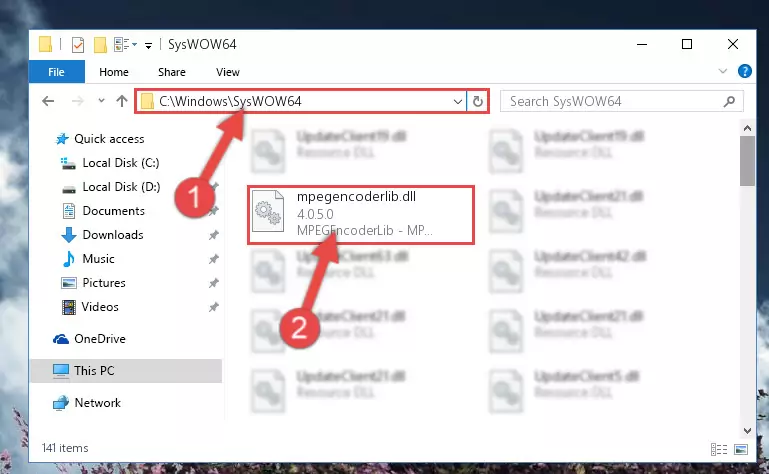
Task: Go up one folder level
Action: [x=122, y=101]
